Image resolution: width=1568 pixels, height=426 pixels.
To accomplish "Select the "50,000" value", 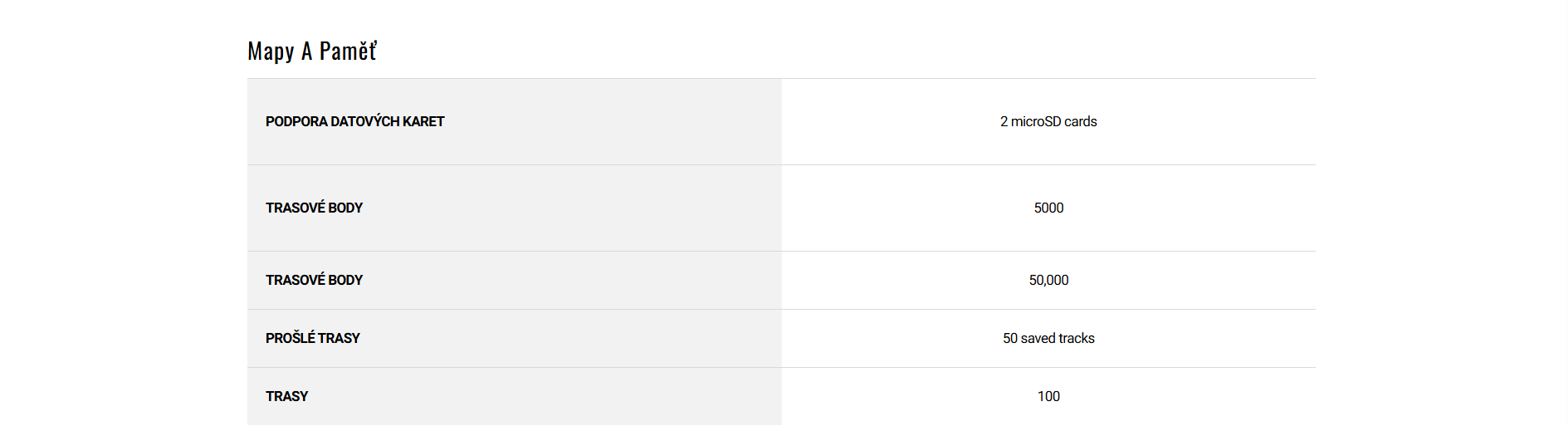I will coord(1048,281).
